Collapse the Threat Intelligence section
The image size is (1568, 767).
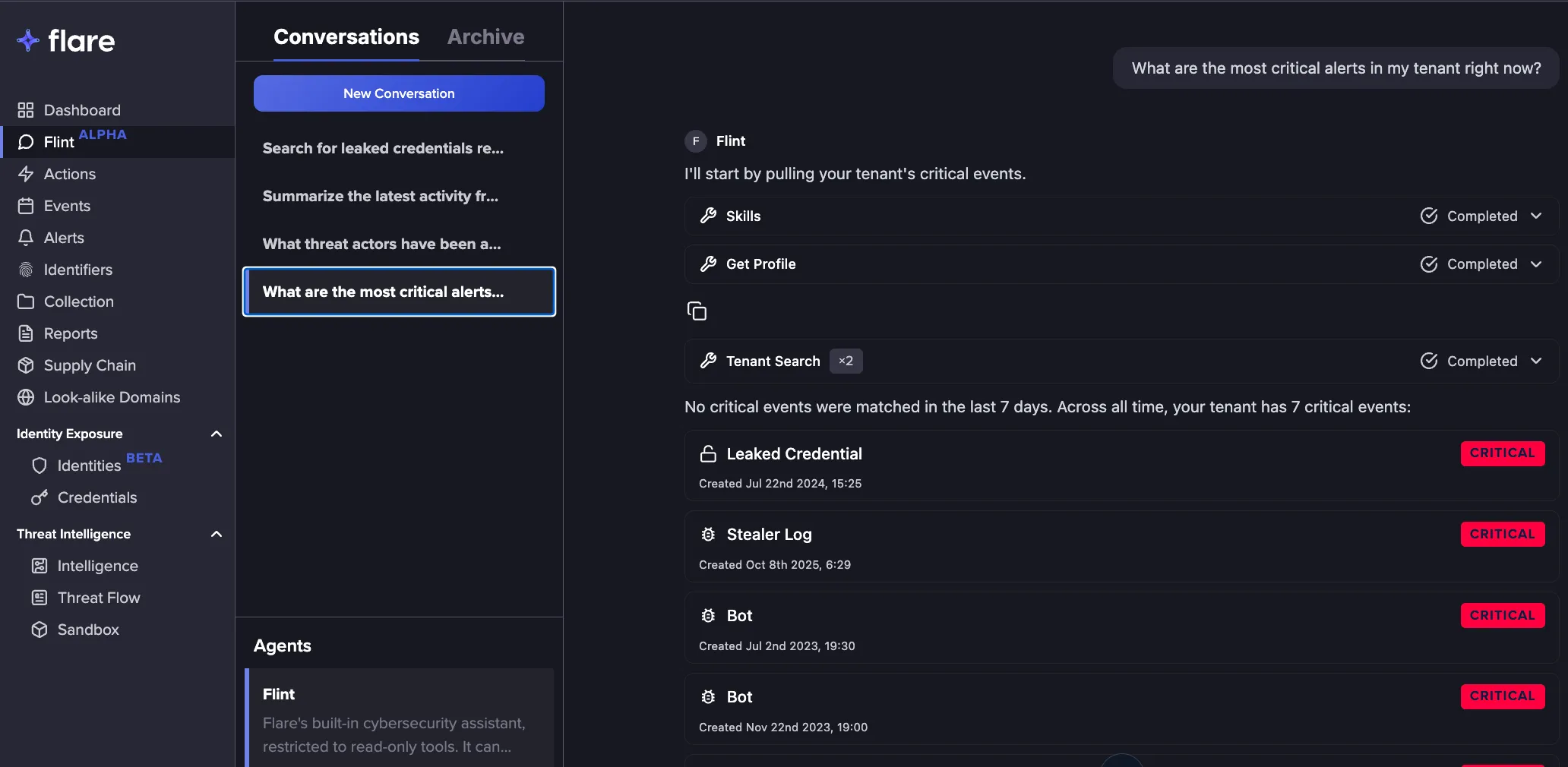coord(217,534)
